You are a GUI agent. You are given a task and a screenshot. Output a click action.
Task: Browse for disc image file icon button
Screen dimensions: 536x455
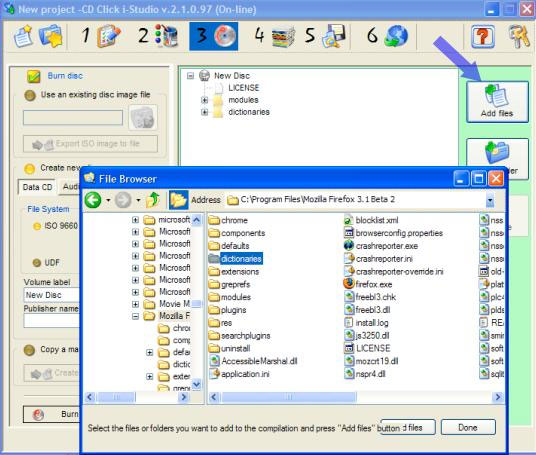tap(143, 117)
